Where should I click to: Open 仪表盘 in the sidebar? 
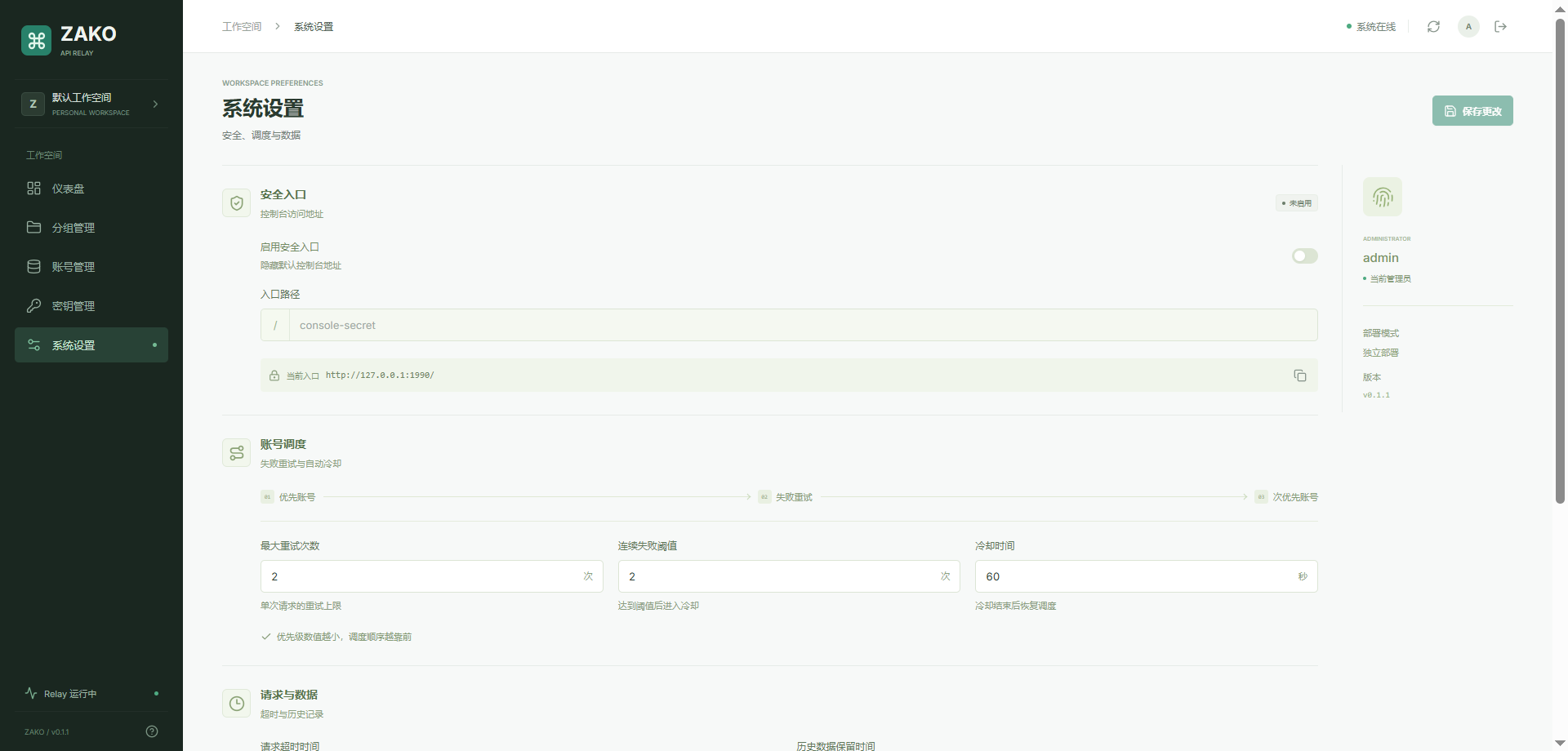(91, 189)
